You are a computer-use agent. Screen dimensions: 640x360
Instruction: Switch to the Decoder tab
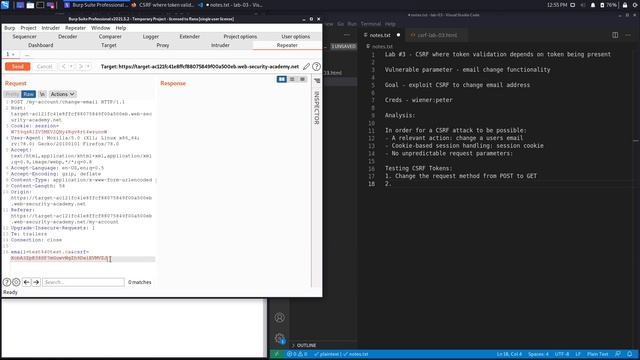point(67,37)
